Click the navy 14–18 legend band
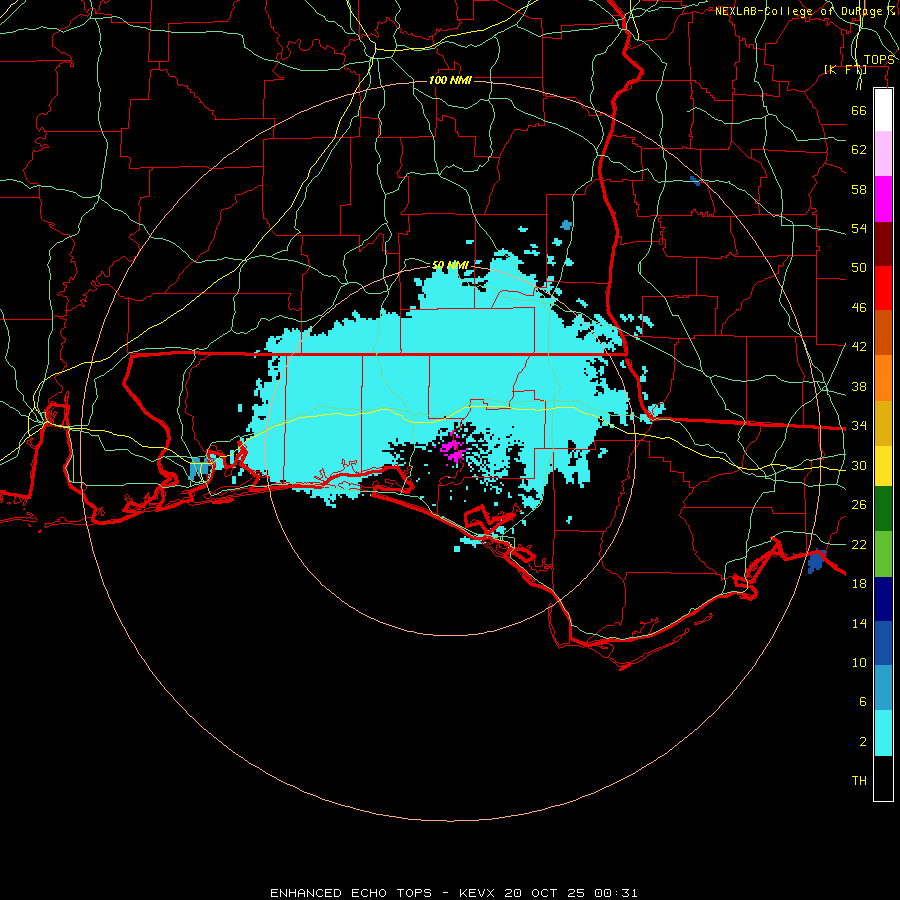 883,599
